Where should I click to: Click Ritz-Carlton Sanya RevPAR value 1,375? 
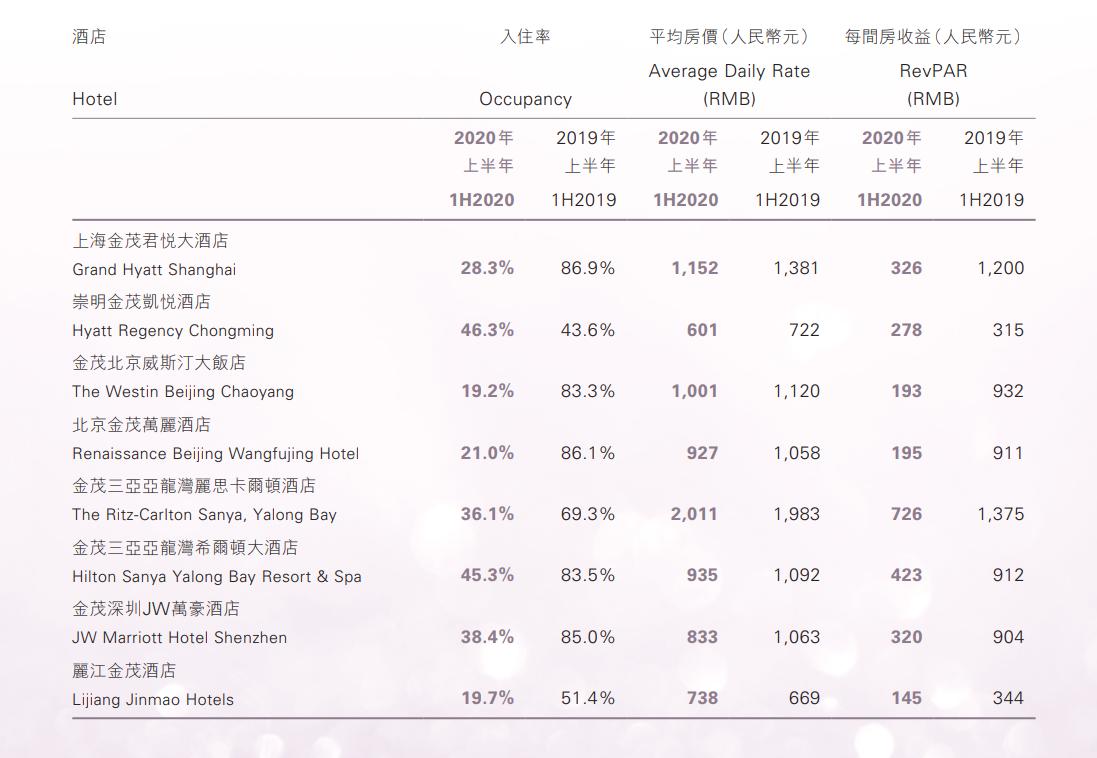pyautogui.click(x=1000, y=514)
